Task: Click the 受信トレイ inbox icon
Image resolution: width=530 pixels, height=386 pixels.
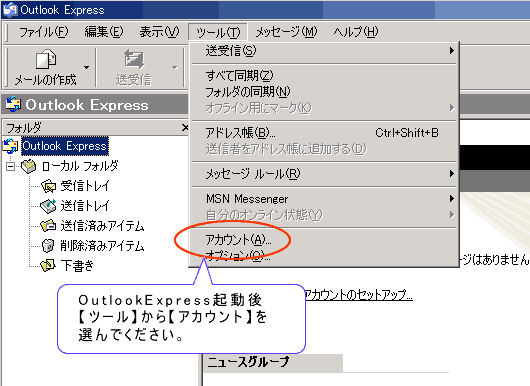Action: point(48,186)
